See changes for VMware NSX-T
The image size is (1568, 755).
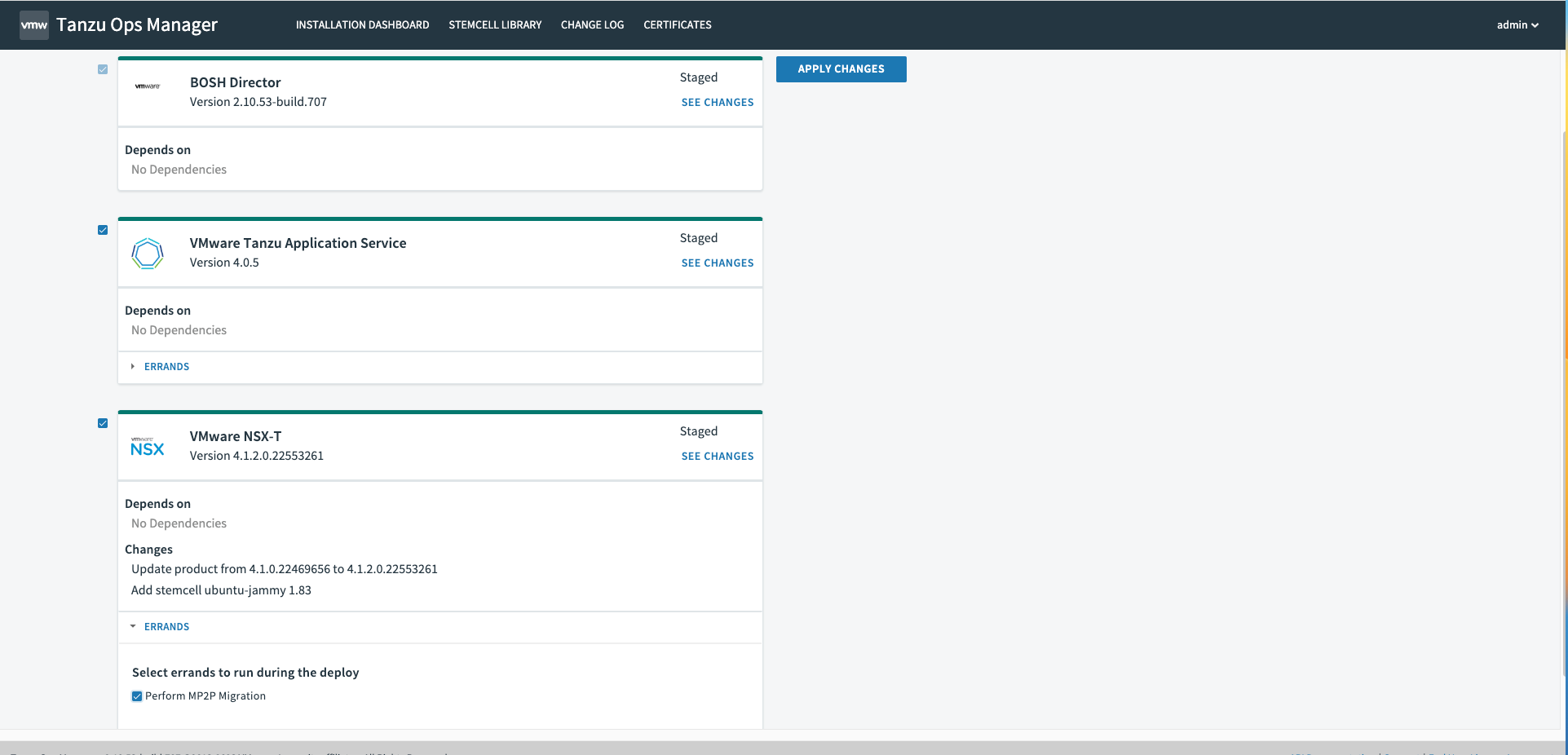(718, 457)
